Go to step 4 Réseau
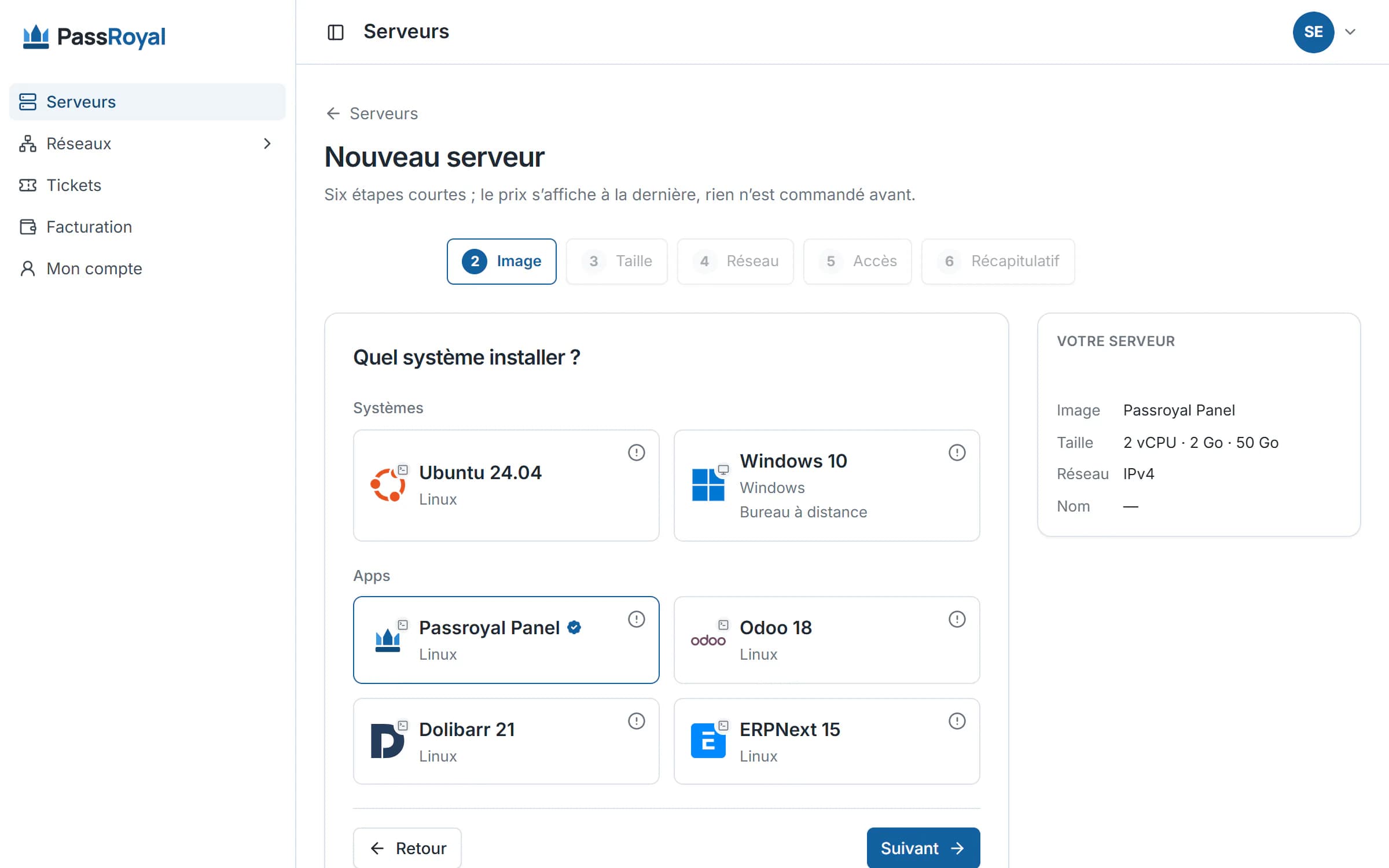1389x868 pixels. point(735,262)
